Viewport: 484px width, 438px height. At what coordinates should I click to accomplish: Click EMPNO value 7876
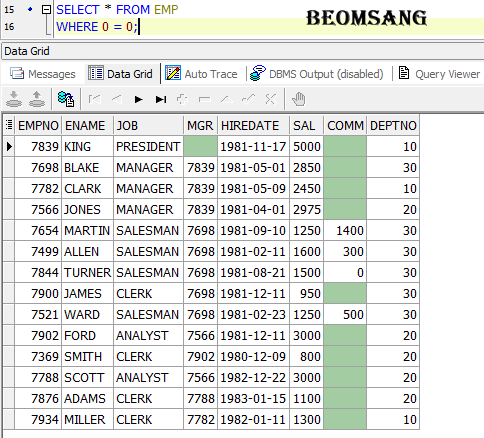[x=38, y=398]
